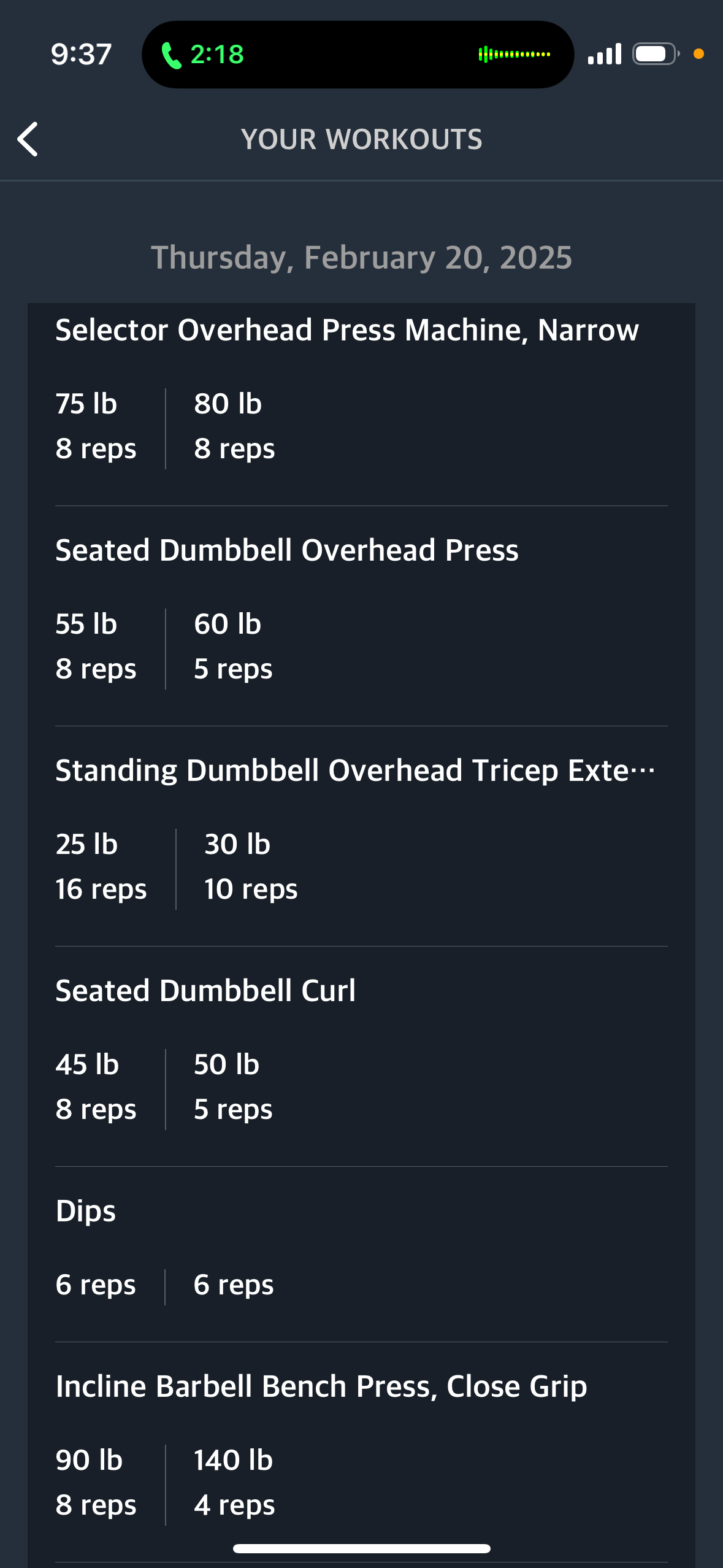723x1568 pixels.
Task: Tap the 60 lb 5 reps set
Action: coord(233,646)
